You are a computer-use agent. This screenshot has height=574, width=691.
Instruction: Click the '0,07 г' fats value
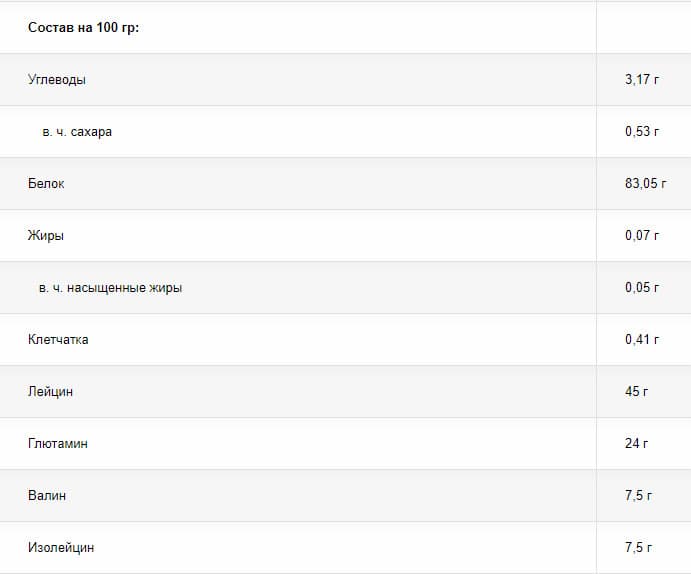tap(642, 236)
